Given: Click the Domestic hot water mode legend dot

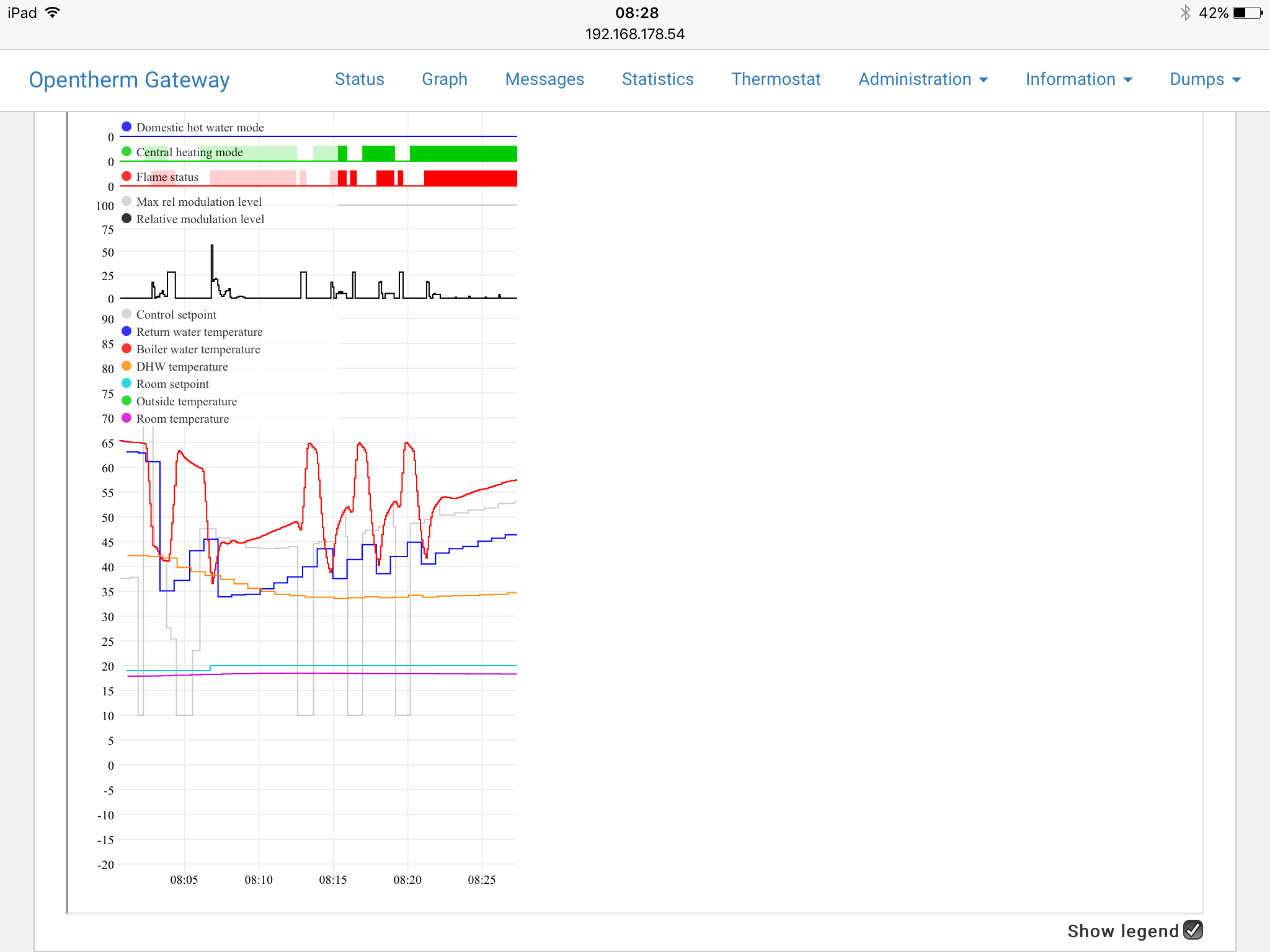Looking at the screenshot, I should (127, 126).
